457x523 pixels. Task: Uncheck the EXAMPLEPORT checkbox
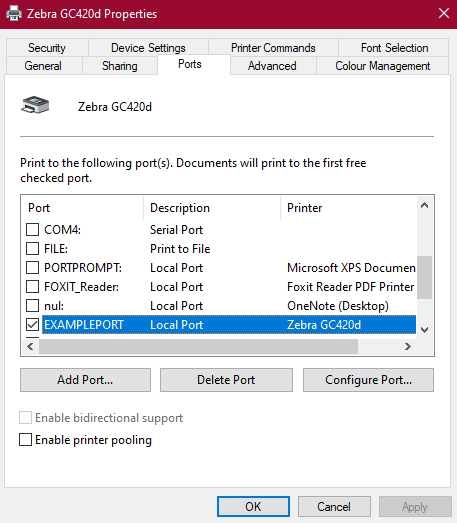click(32, 325)
